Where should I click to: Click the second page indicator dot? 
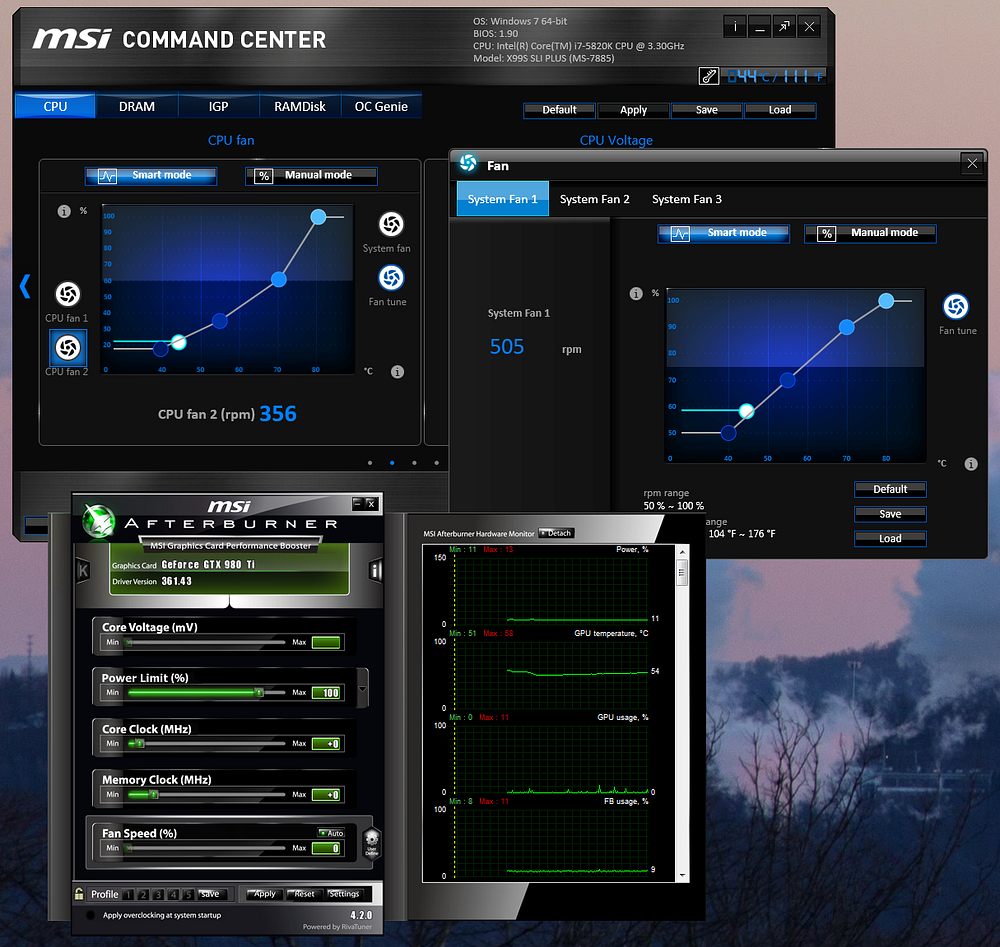(x=392, y=463)
